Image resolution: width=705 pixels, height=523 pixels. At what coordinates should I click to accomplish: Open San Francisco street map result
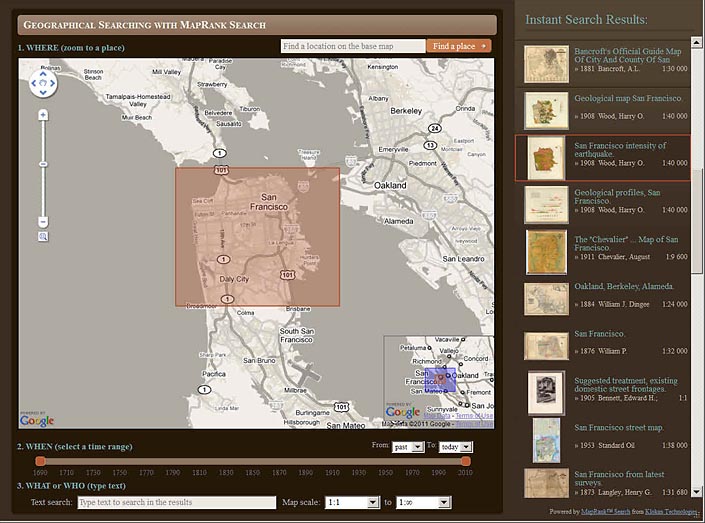(619, 427)
